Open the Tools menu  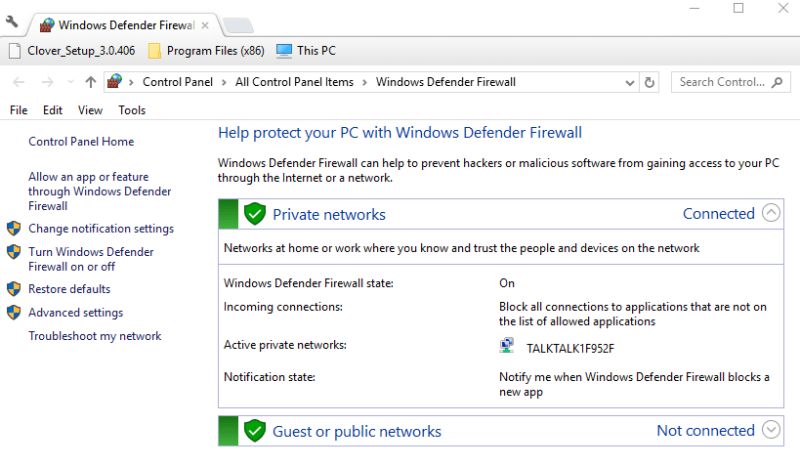[132, 110]
